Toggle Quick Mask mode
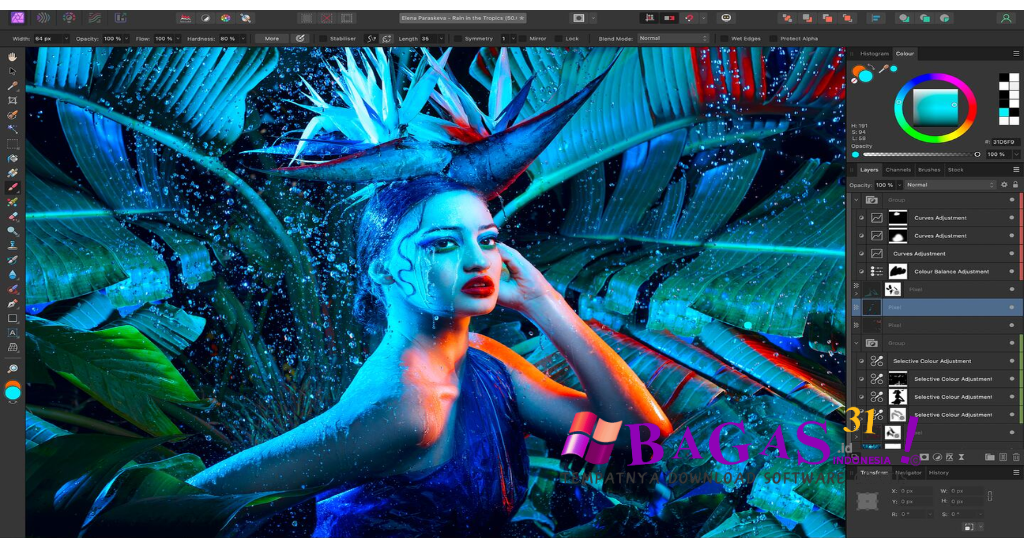 (x=579, y=18)
